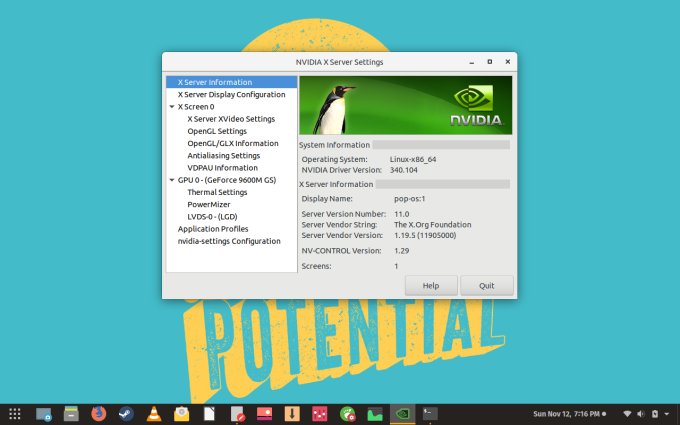
Task: Go to OpenGL Settings
Action: [217, 131]
